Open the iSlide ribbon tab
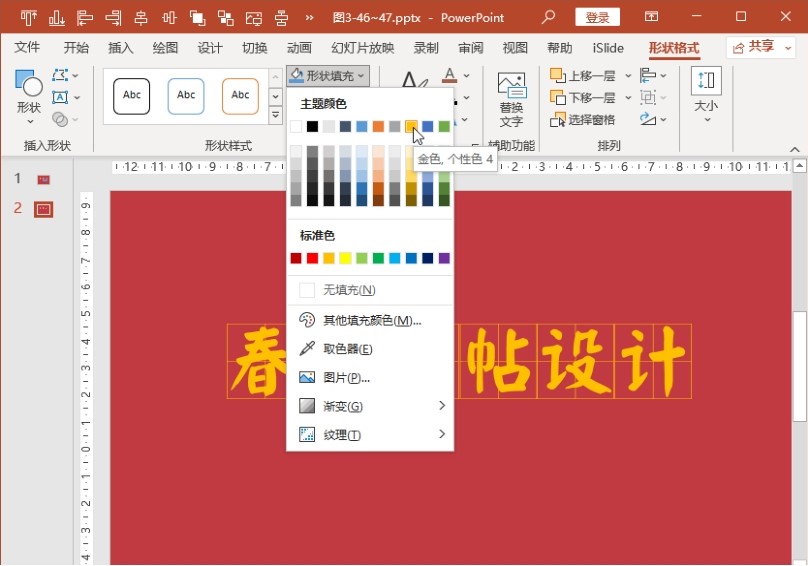The height and width of the screenshot is (566, 808). [608, 48]
